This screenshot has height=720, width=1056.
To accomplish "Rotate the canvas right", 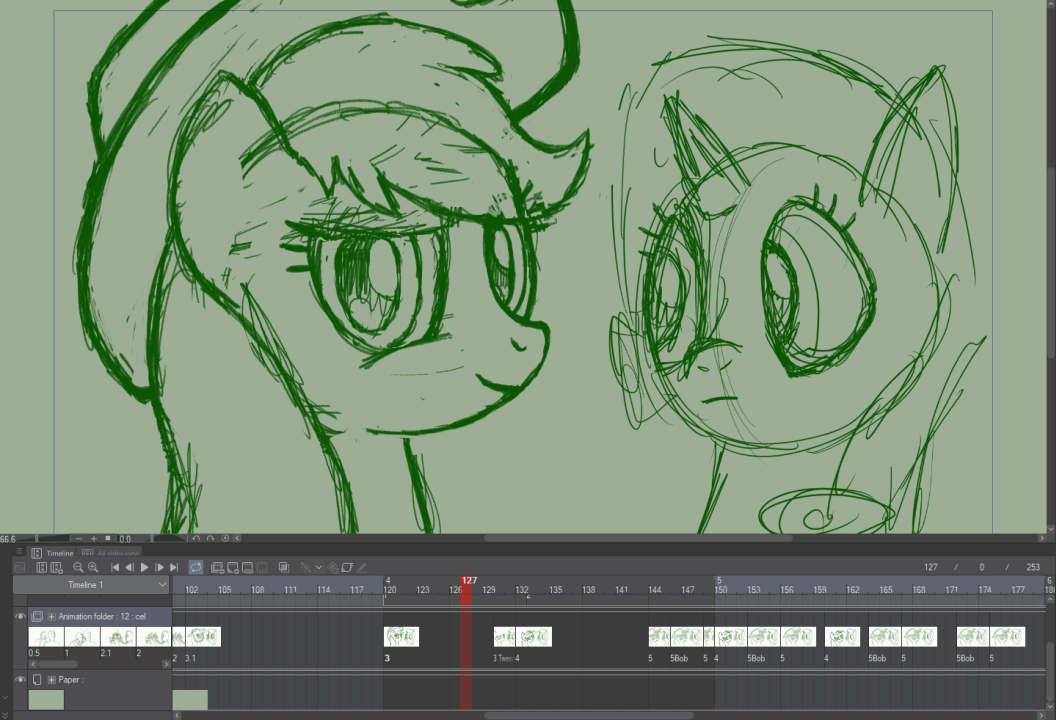I will click(210, 539).
